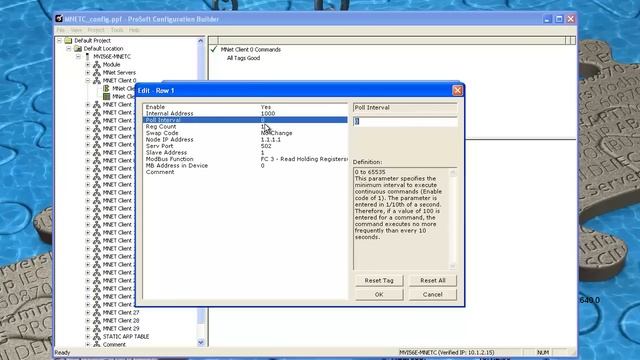The height and width of the screenshot is (360, 640).
Task: Collapse the Default Location tree node
Action: [x=69, y=49]
